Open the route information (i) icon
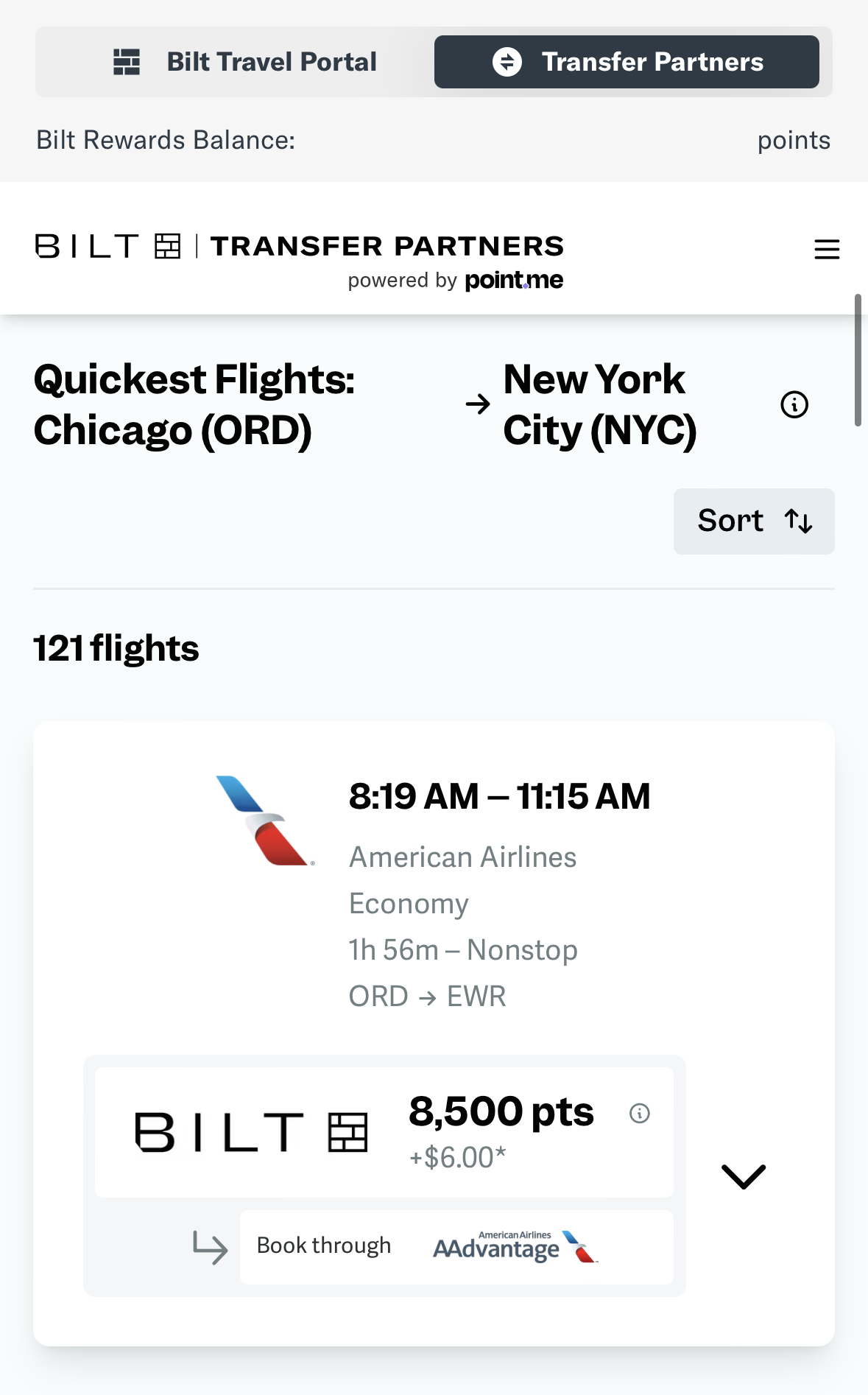This screenshot has height=1395, width=868. (x=793, y=404)
